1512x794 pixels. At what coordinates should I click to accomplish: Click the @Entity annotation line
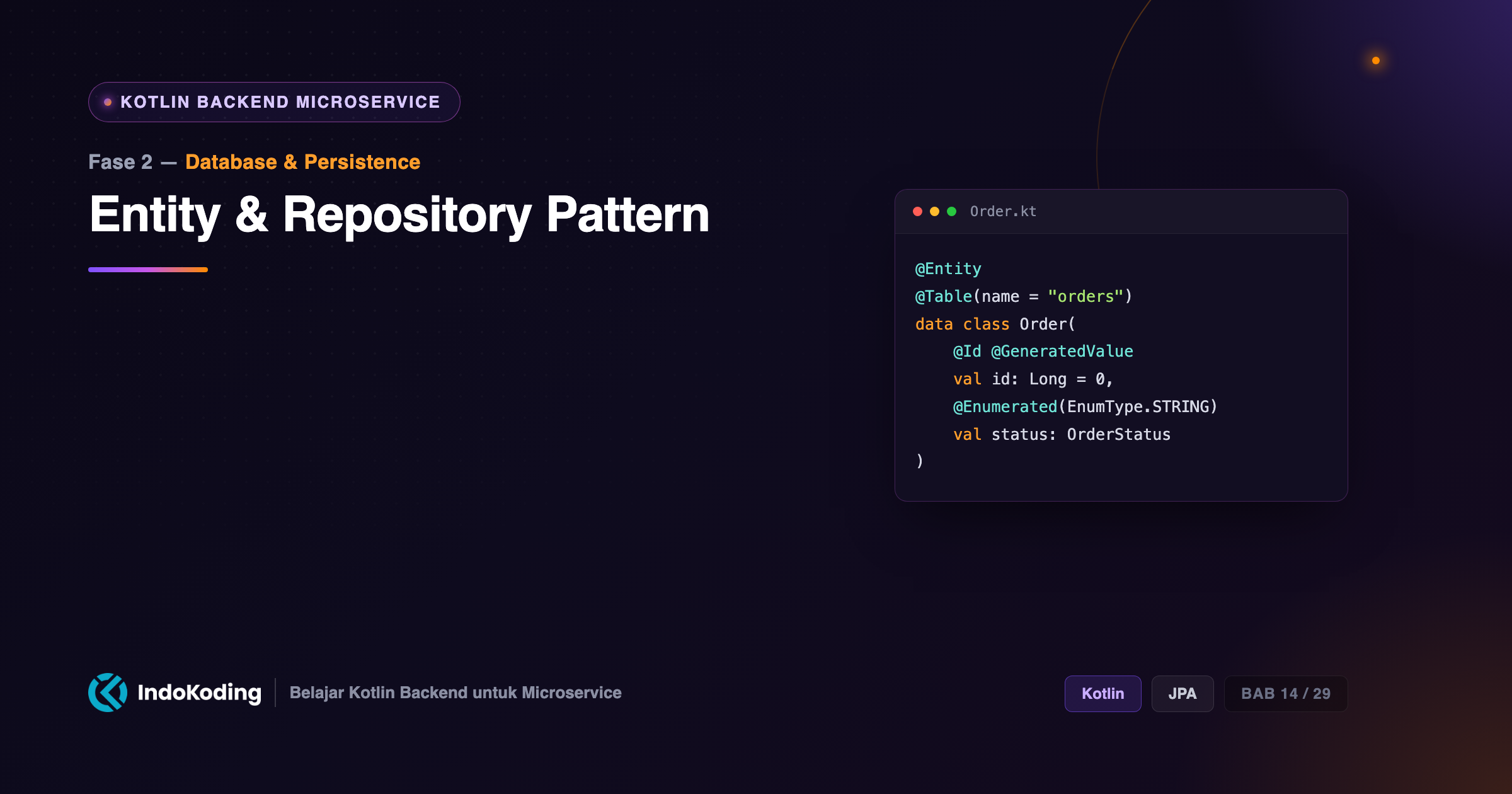point(948,269)
